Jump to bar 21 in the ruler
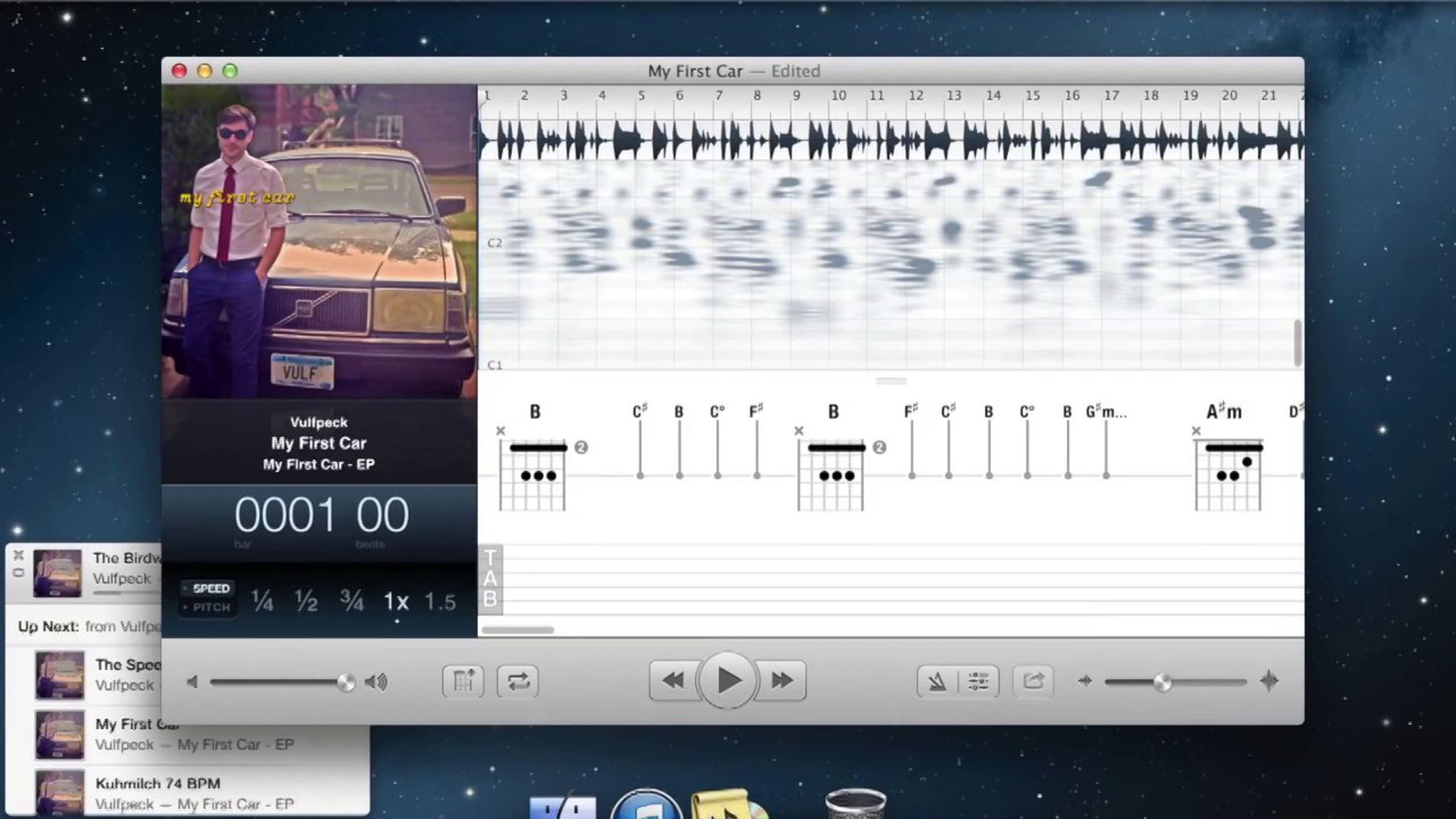This screenshot has height=819, width=1456. (1269, 95)
